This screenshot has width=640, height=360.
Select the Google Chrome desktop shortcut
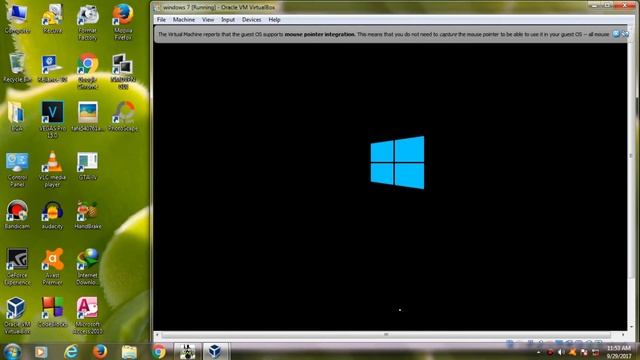88,71
